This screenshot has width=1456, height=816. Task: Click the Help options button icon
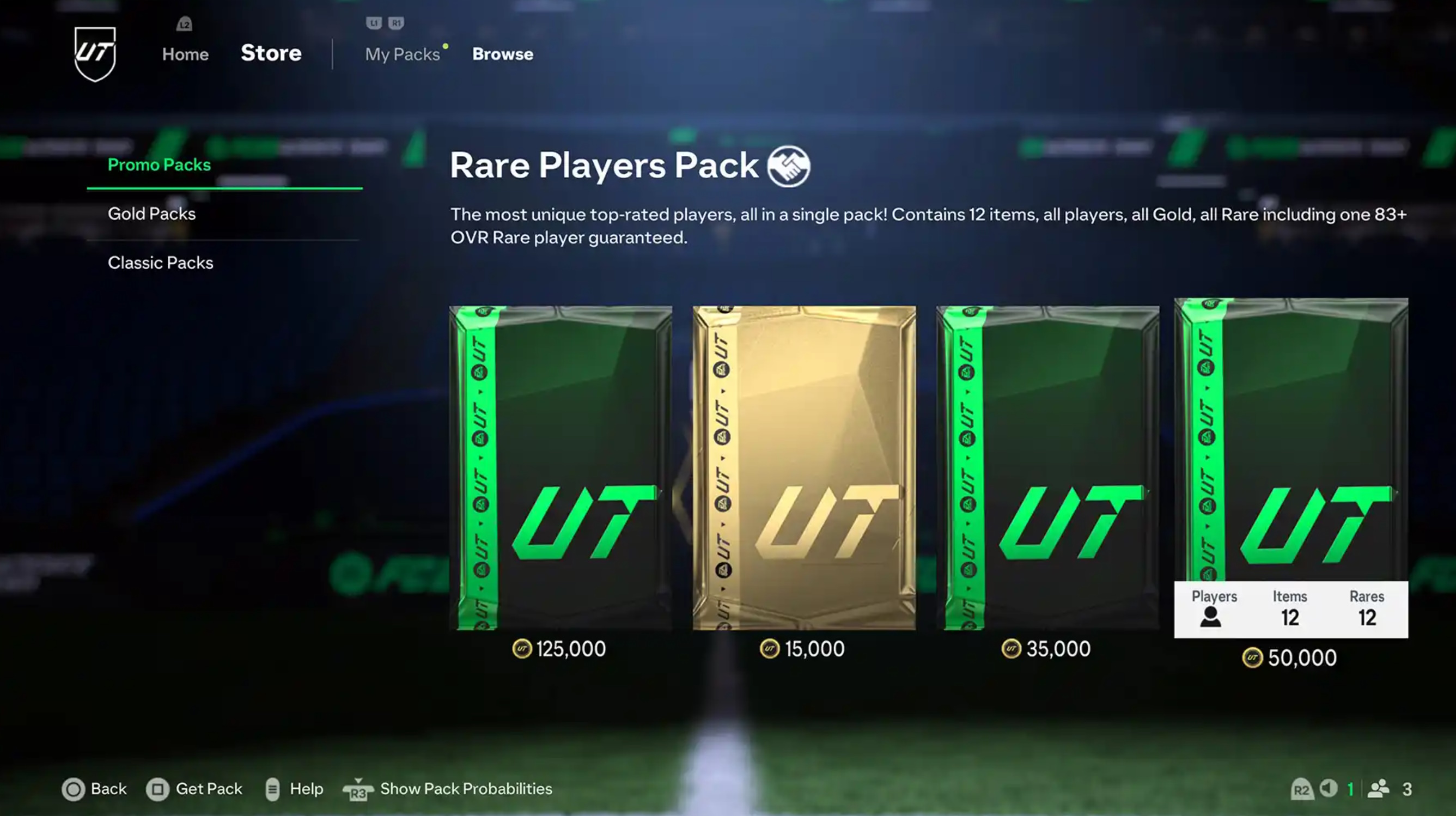272,789
